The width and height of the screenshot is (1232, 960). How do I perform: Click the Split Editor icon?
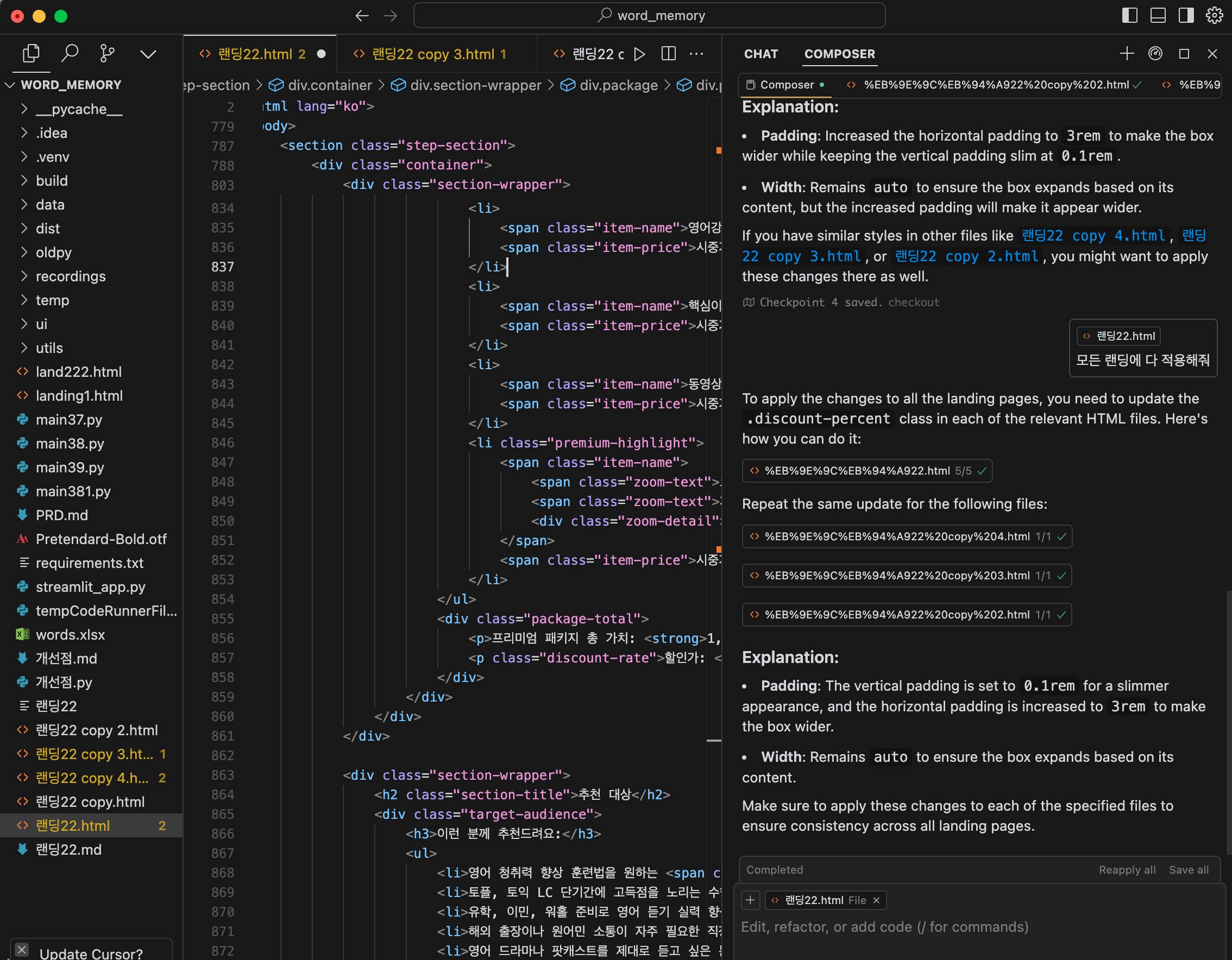click(x=669, y=54)
